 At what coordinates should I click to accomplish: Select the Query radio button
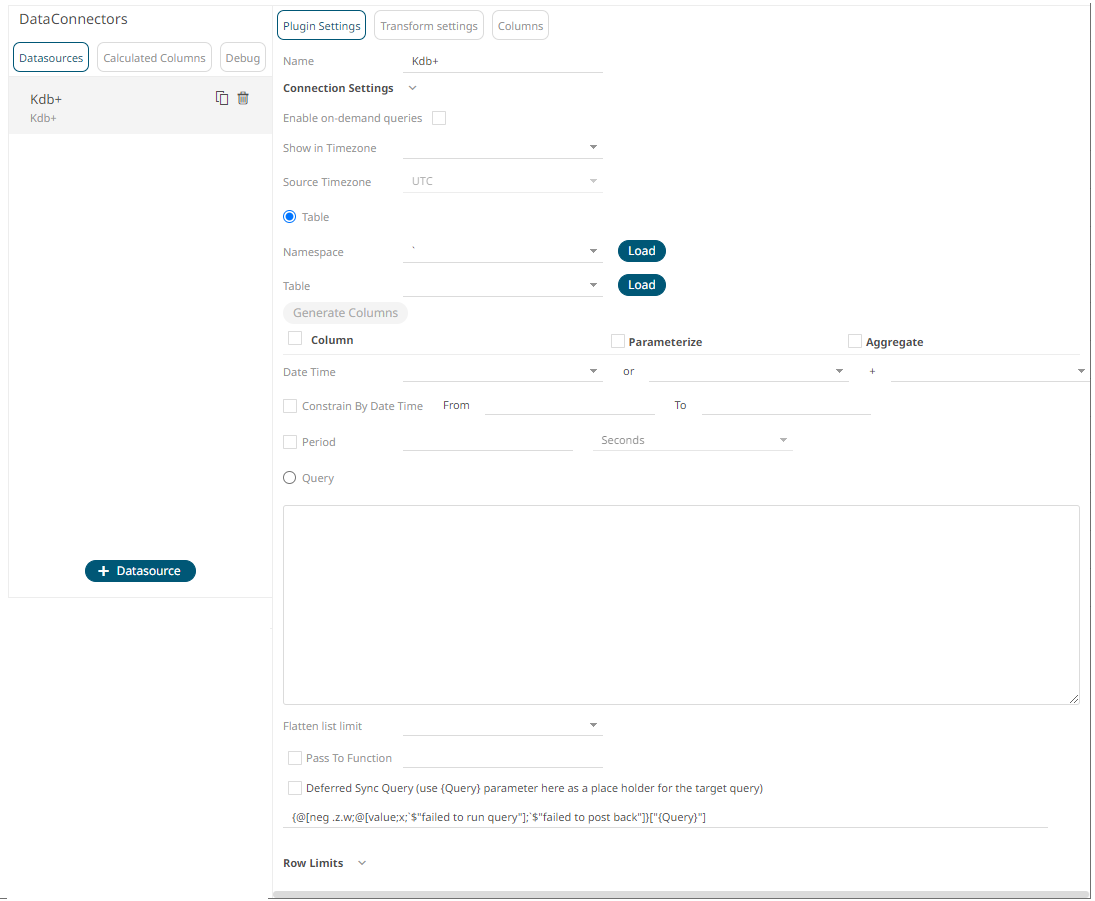click(x=289, y=478)
